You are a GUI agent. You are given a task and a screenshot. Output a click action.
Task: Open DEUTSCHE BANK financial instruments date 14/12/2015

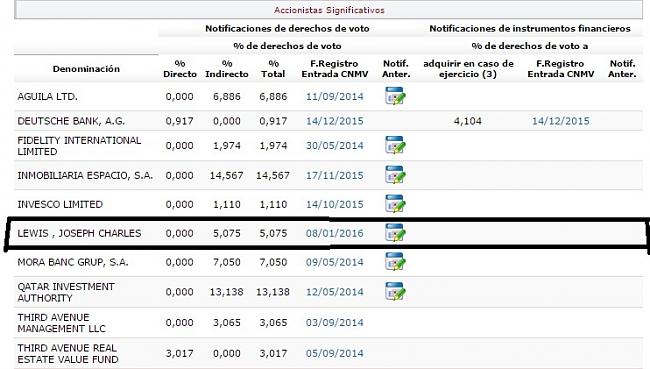[560, 121]
